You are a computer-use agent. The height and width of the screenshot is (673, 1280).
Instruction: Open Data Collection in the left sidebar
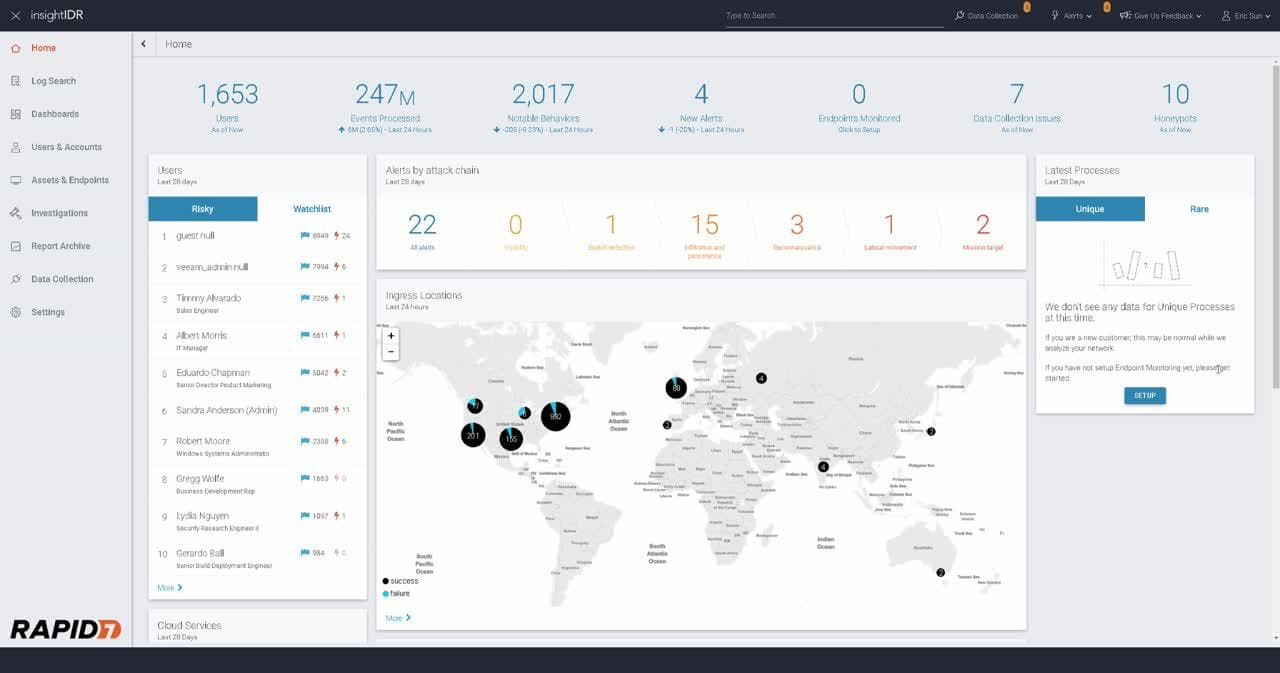coord(62,279)
